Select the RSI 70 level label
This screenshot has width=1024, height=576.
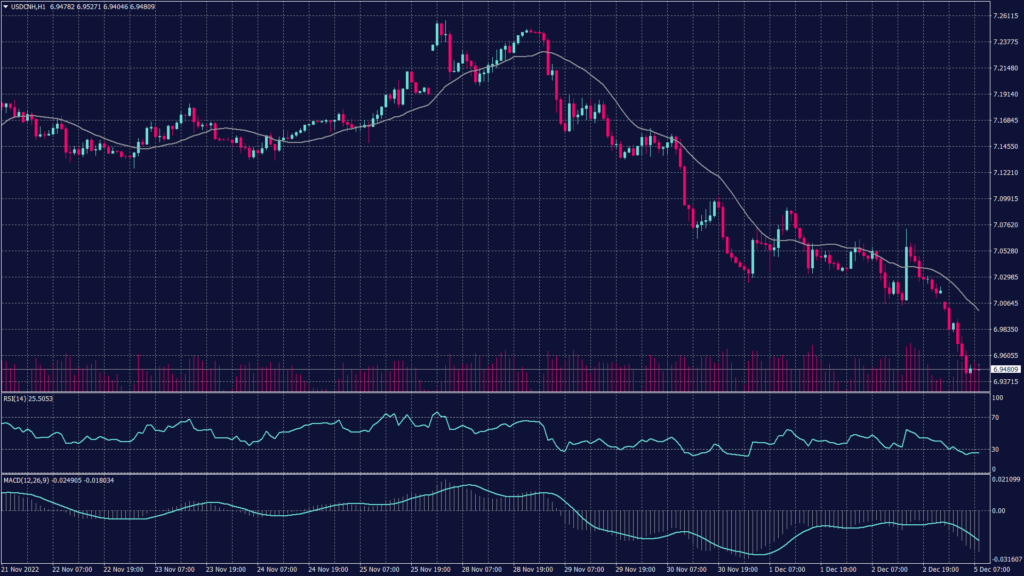point(996,417)
